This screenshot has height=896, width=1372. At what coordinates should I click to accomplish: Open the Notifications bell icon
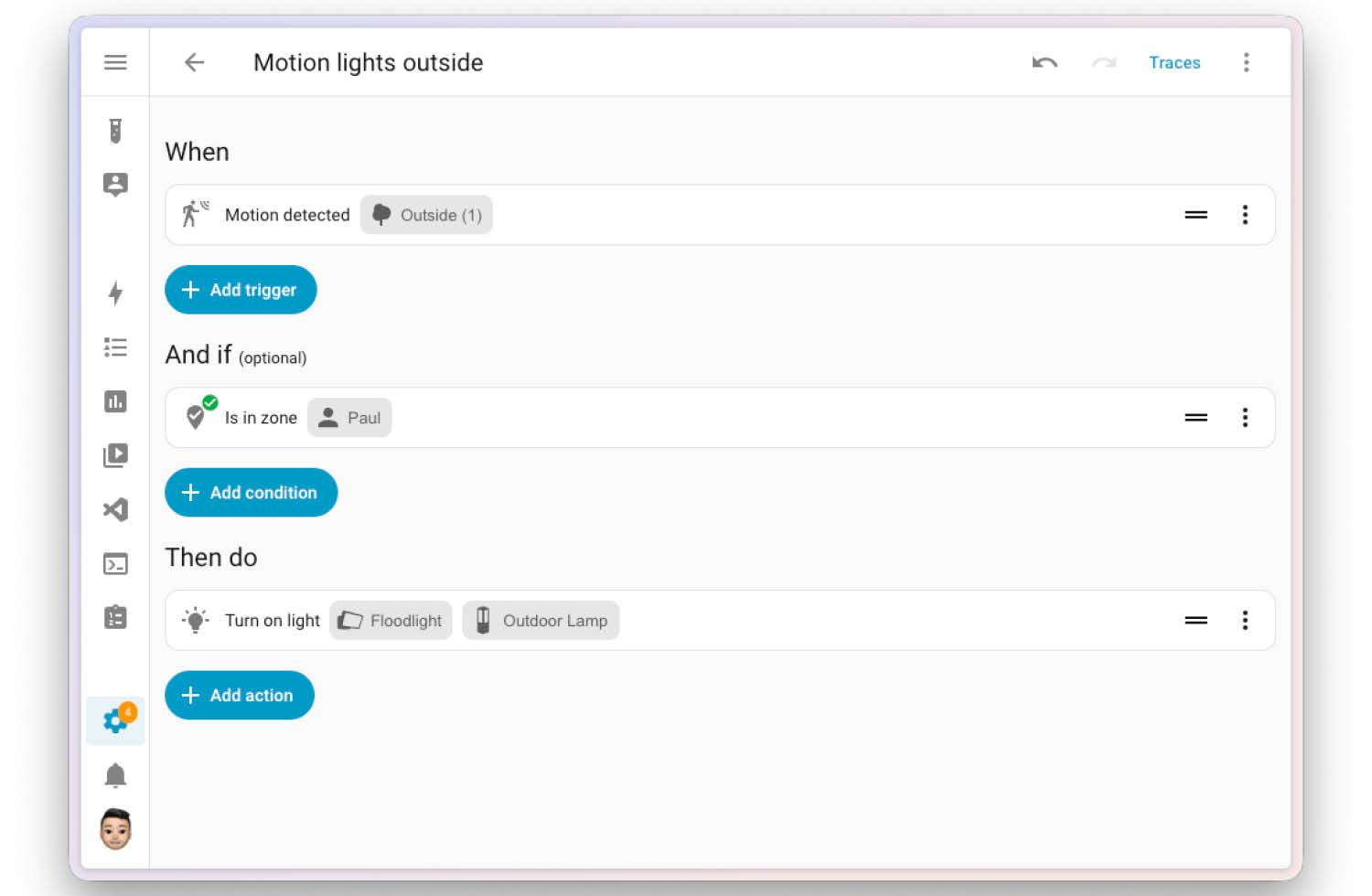(x=115, y=775)
